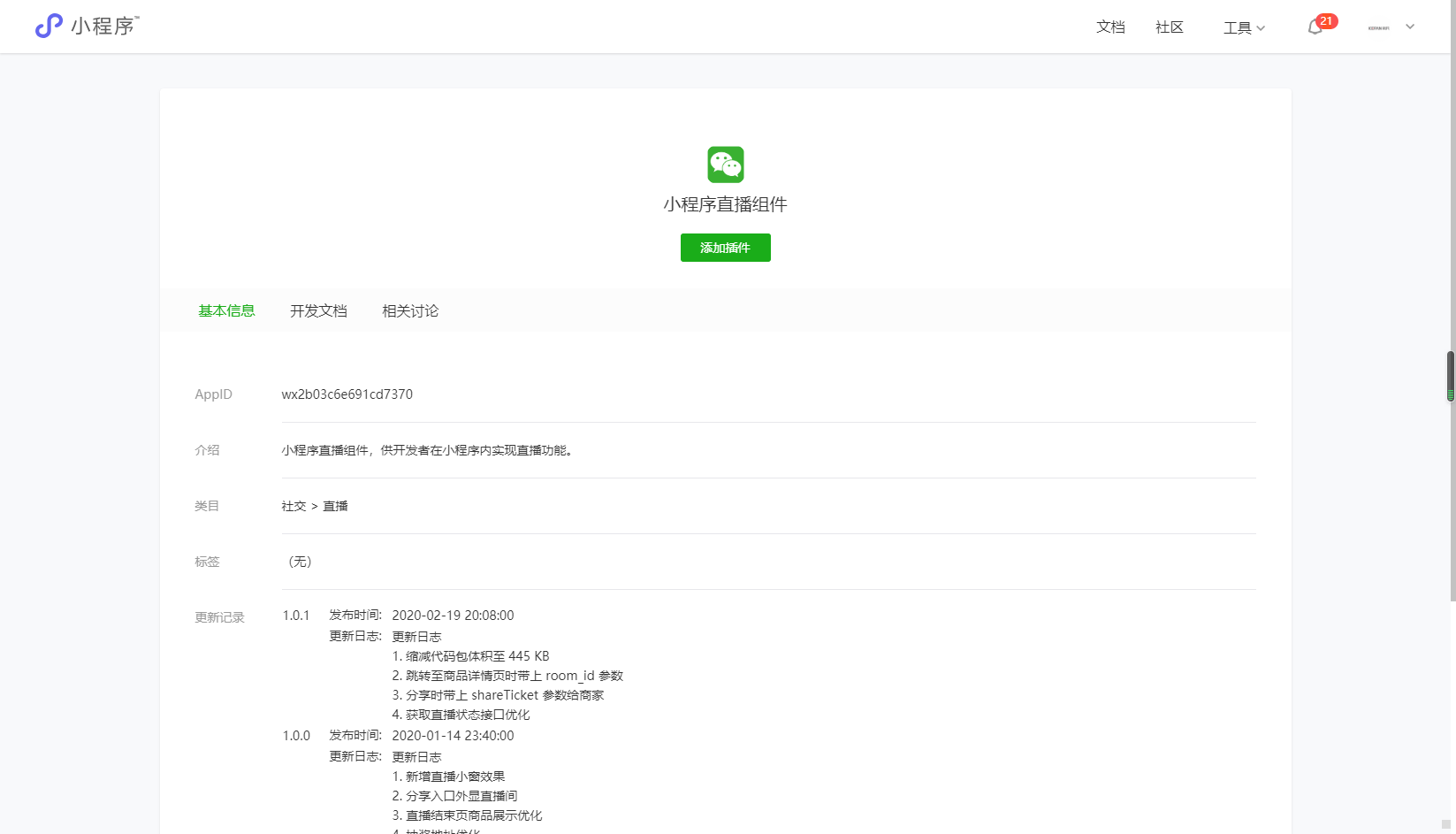Click the 社交 > 直播 category text
This screenshot has height=834, width=1456.
(315, 506)
